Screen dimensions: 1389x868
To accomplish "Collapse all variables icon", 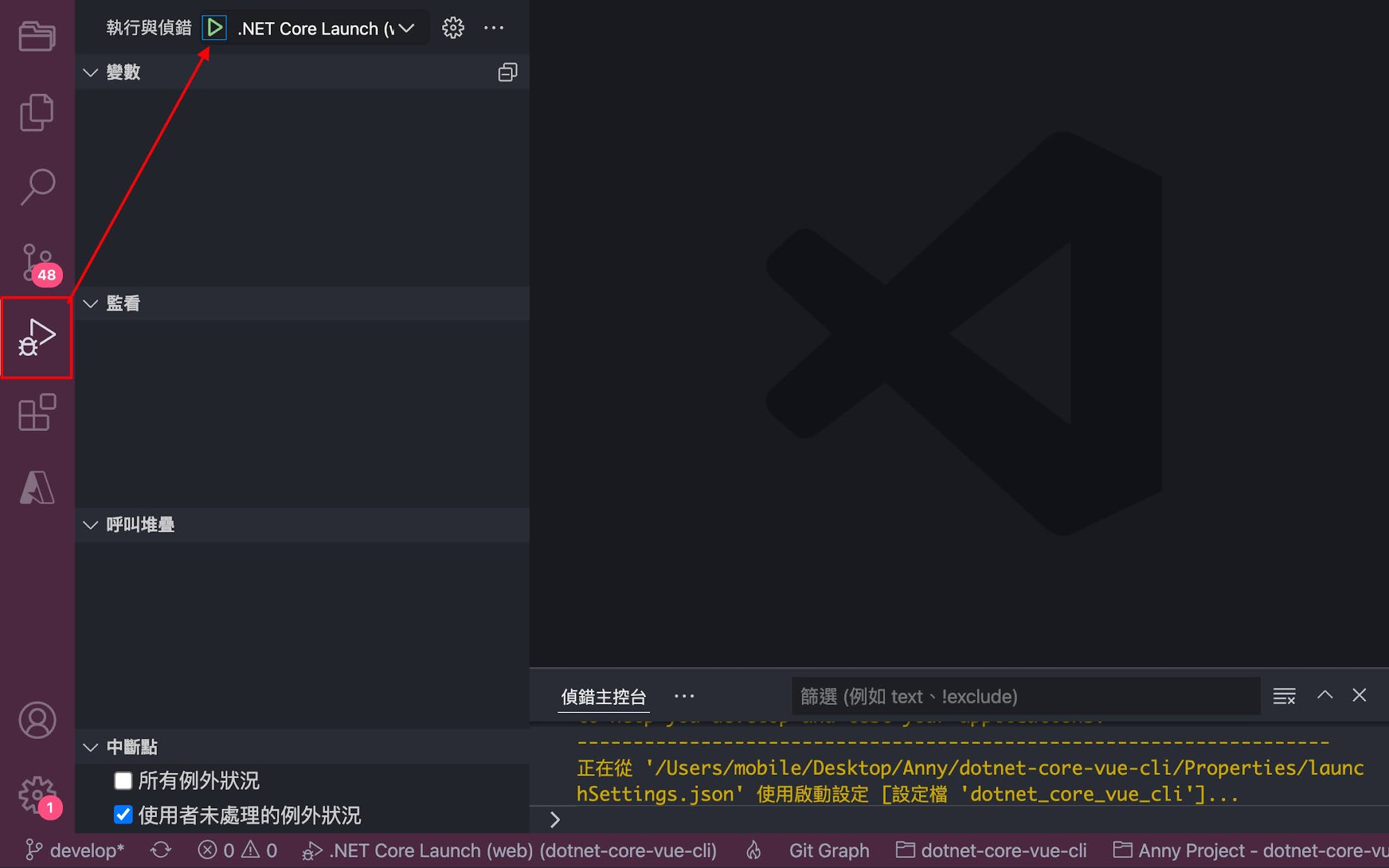I will [x=507, y=72].
